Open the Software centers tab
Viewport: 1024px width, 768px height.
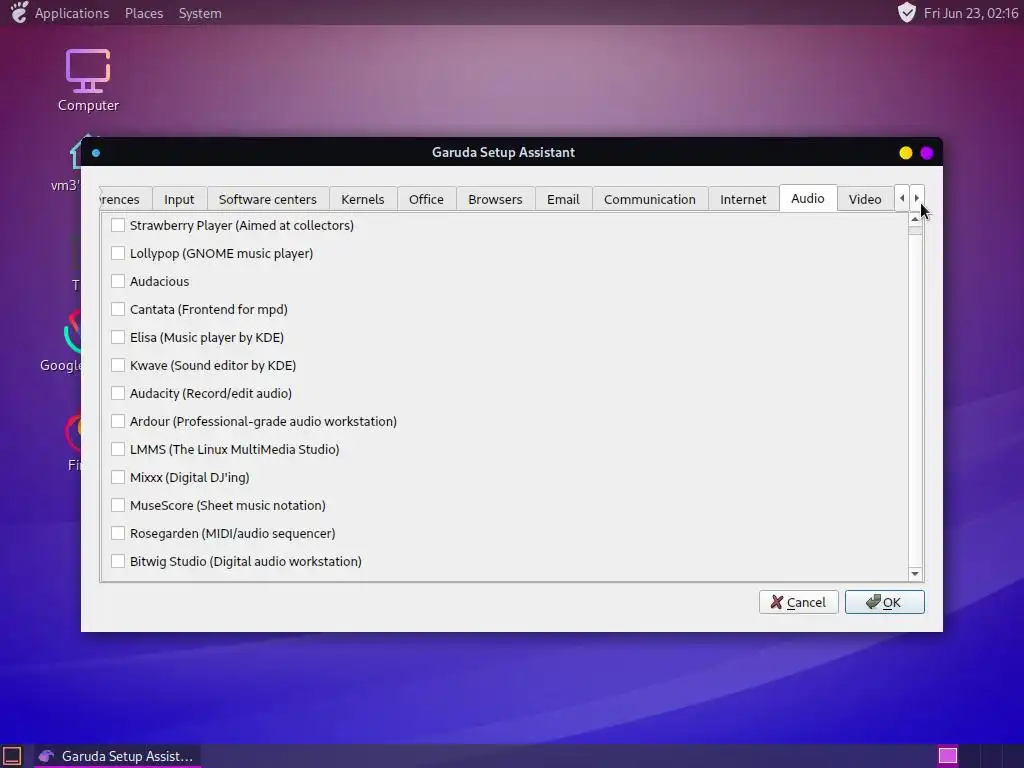pyautogui.click(x=268, y=199)
